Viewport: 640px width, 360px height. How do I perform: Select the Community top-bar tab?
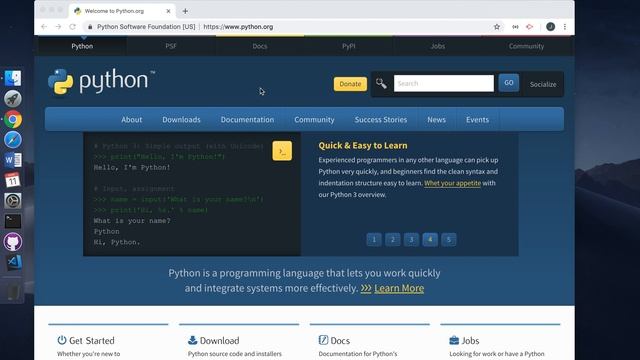pos(526,46)
